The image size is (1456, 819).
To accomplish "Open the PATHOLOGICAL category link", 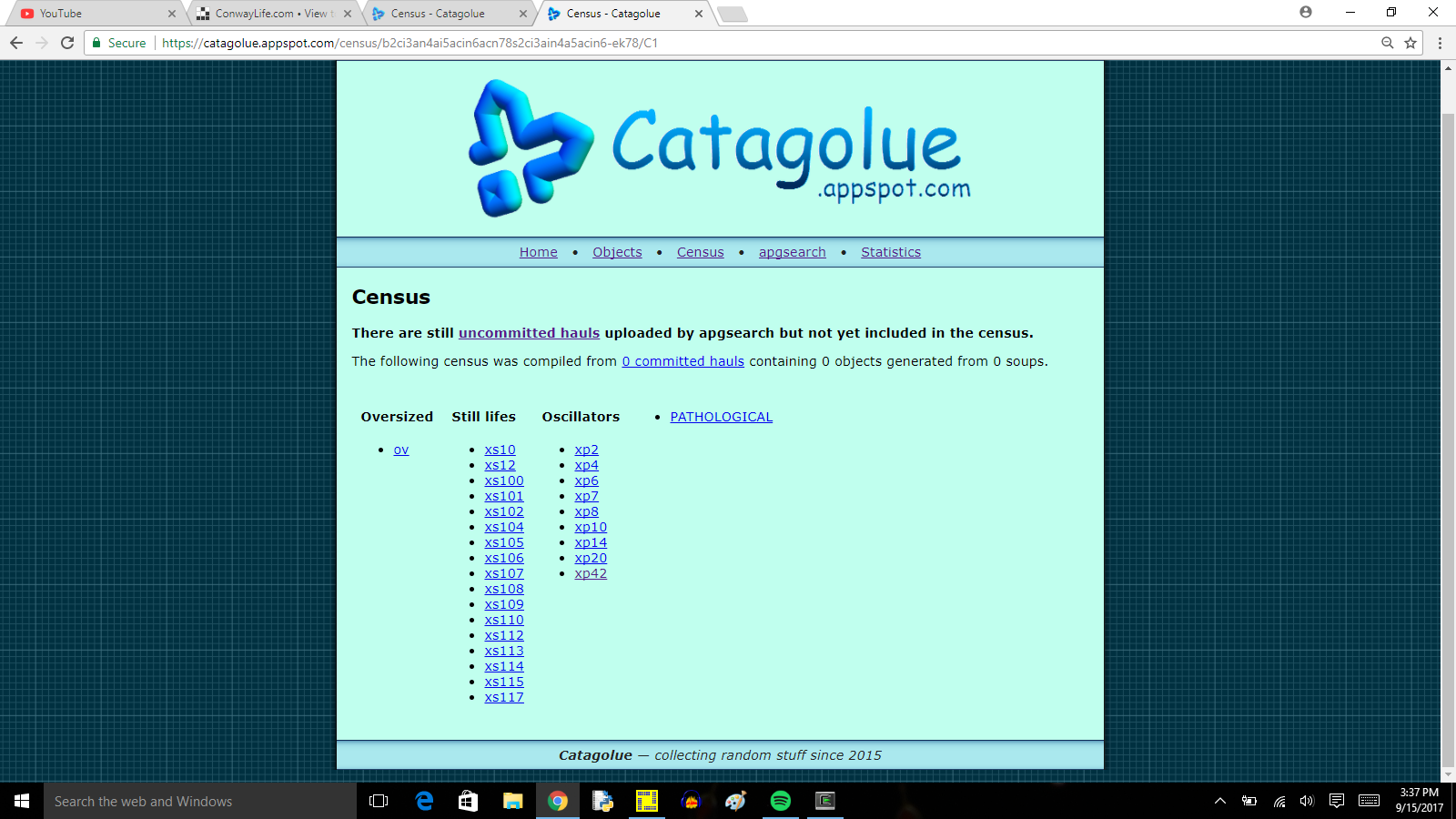I will 721,417.
